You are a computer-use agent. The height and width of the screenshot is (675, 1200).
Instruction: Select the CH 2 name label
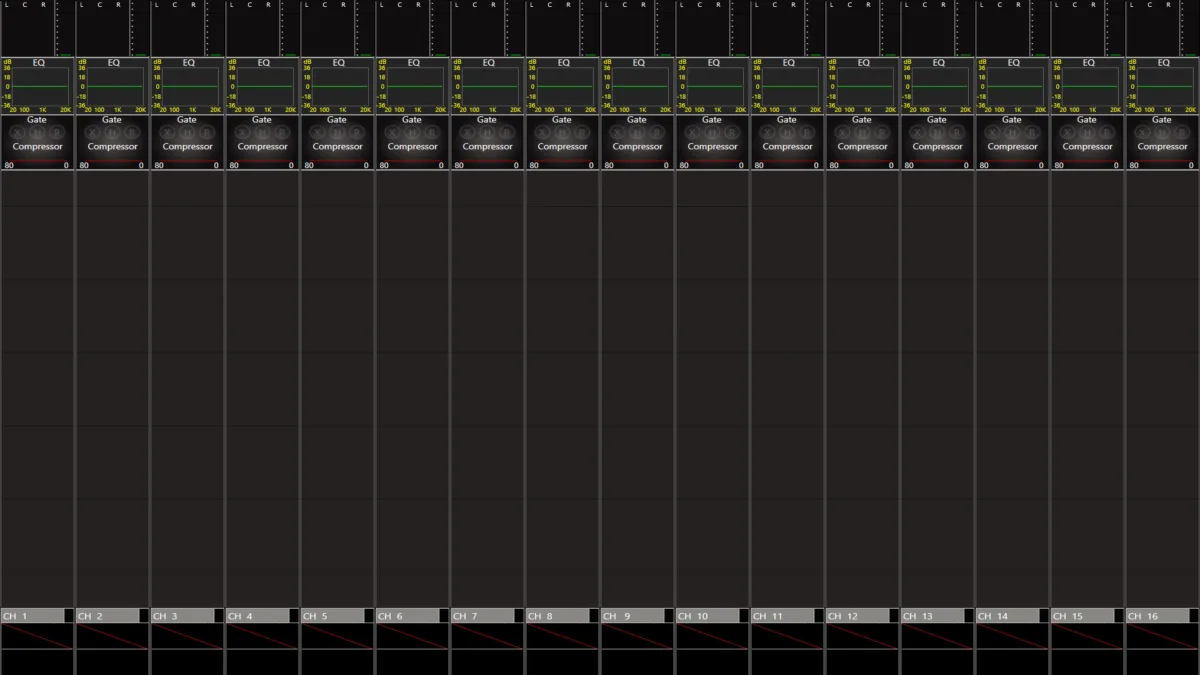click(x=107, y=616)
